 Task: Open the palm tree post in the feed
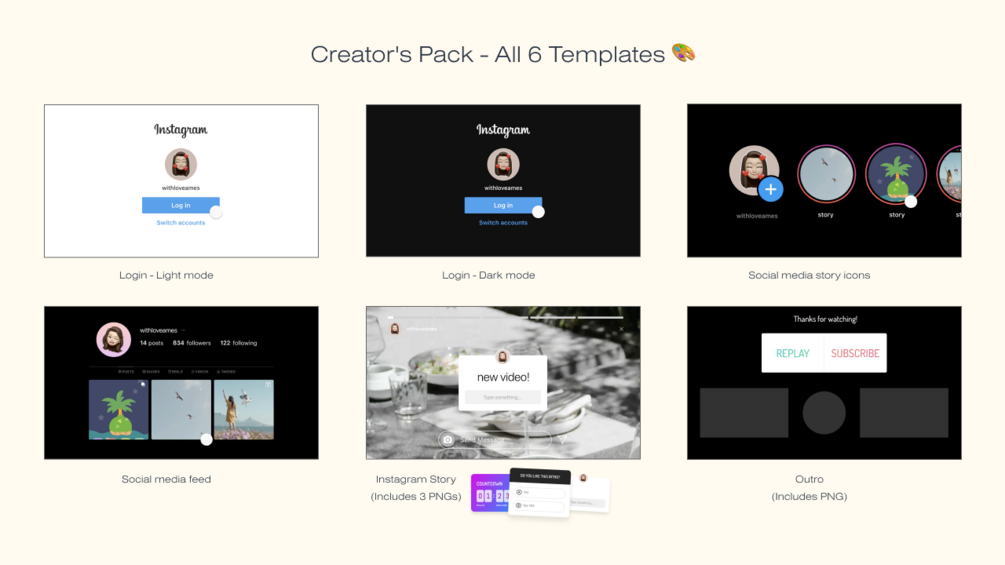[119, 409]
